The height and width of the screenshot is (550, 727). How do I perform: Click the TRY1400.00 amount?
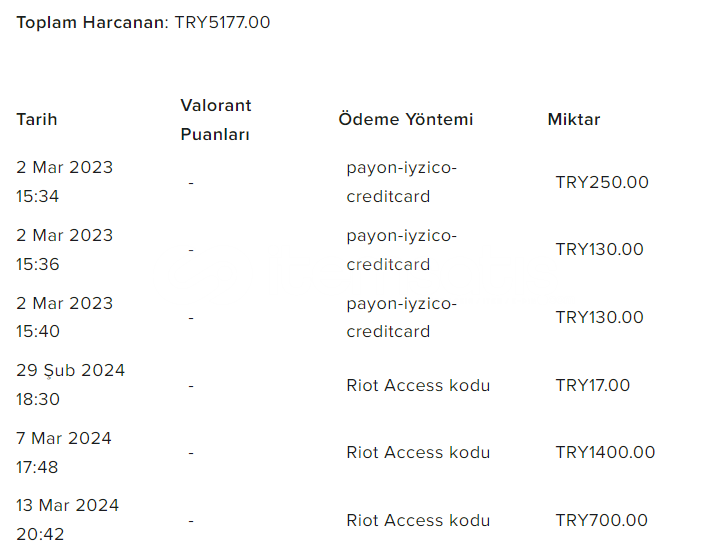(605, 452)
